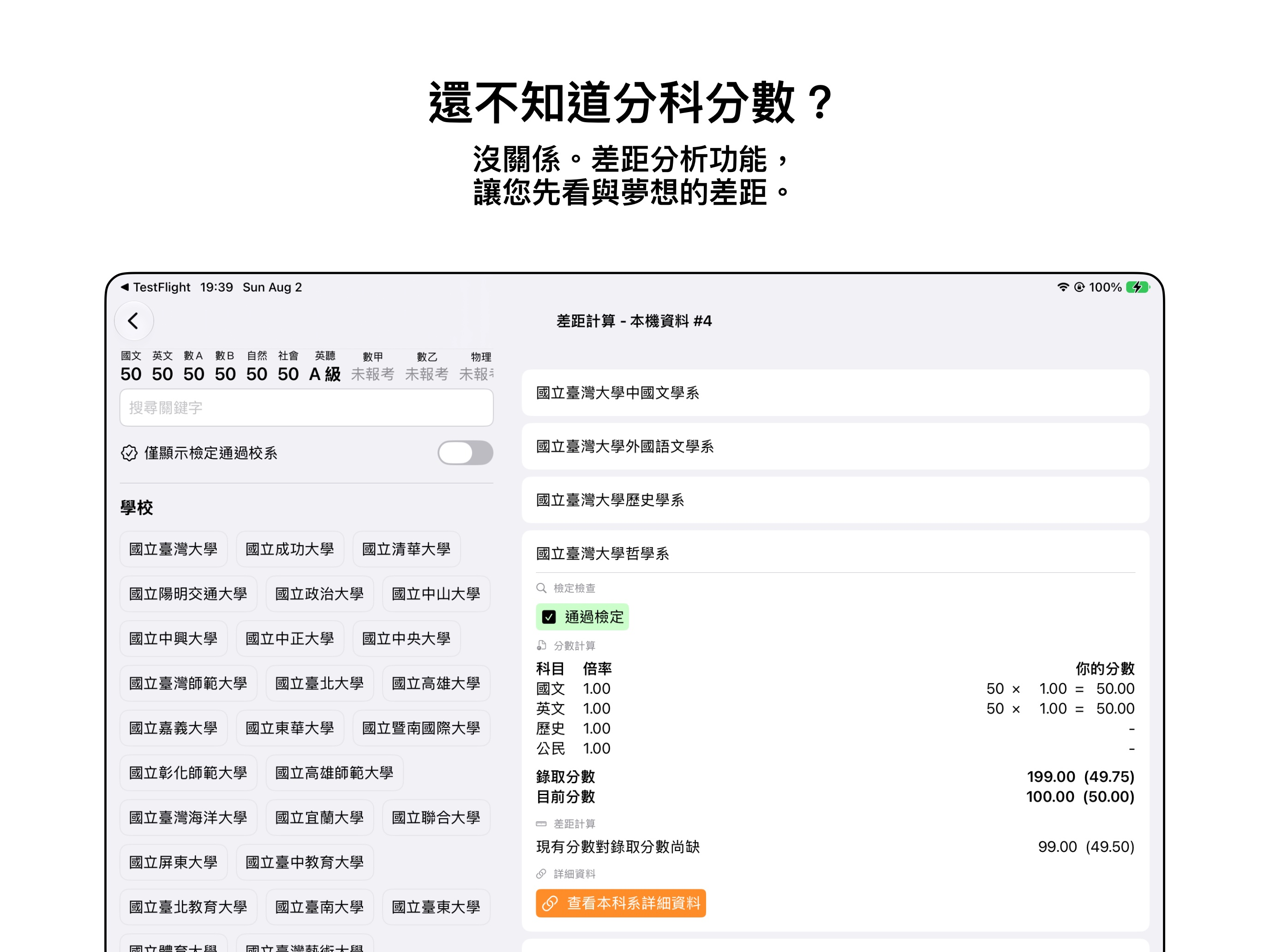1270x952 pixels.
Task: Toggle 僅顯示檢定通過校系 switch
Action: (x=465, y=453)
